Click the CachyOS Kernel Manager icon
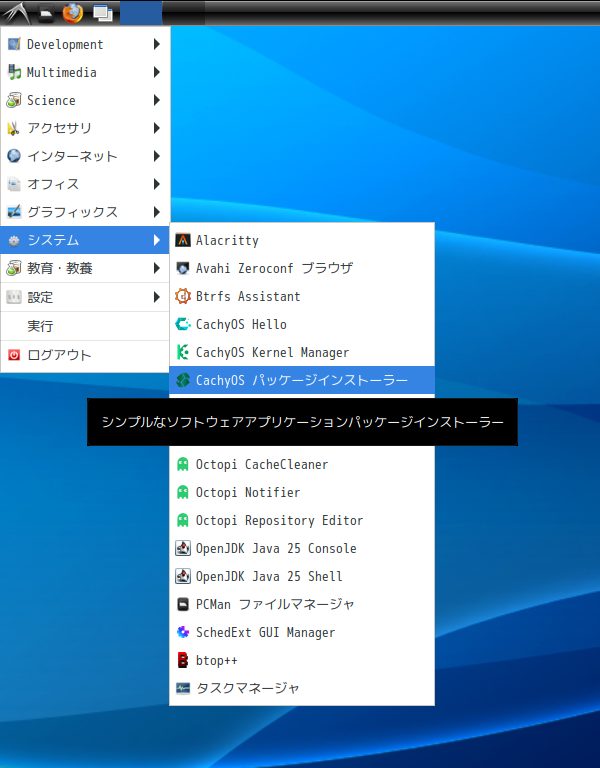Viewport: 600px width, 768px height. [183, 352]
